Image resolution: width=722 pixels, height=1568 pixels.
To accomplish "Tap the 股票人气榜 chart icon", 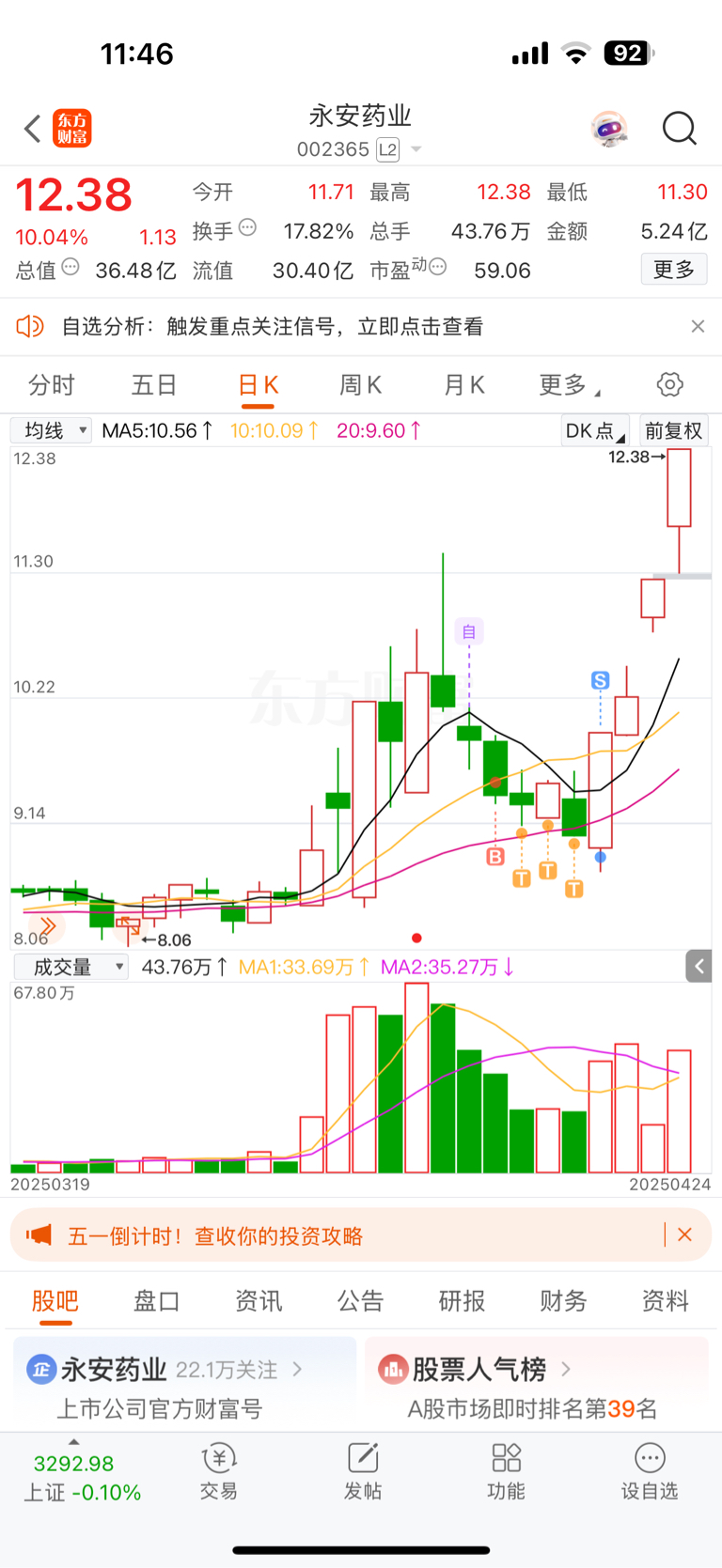I will click(393, 1370).
